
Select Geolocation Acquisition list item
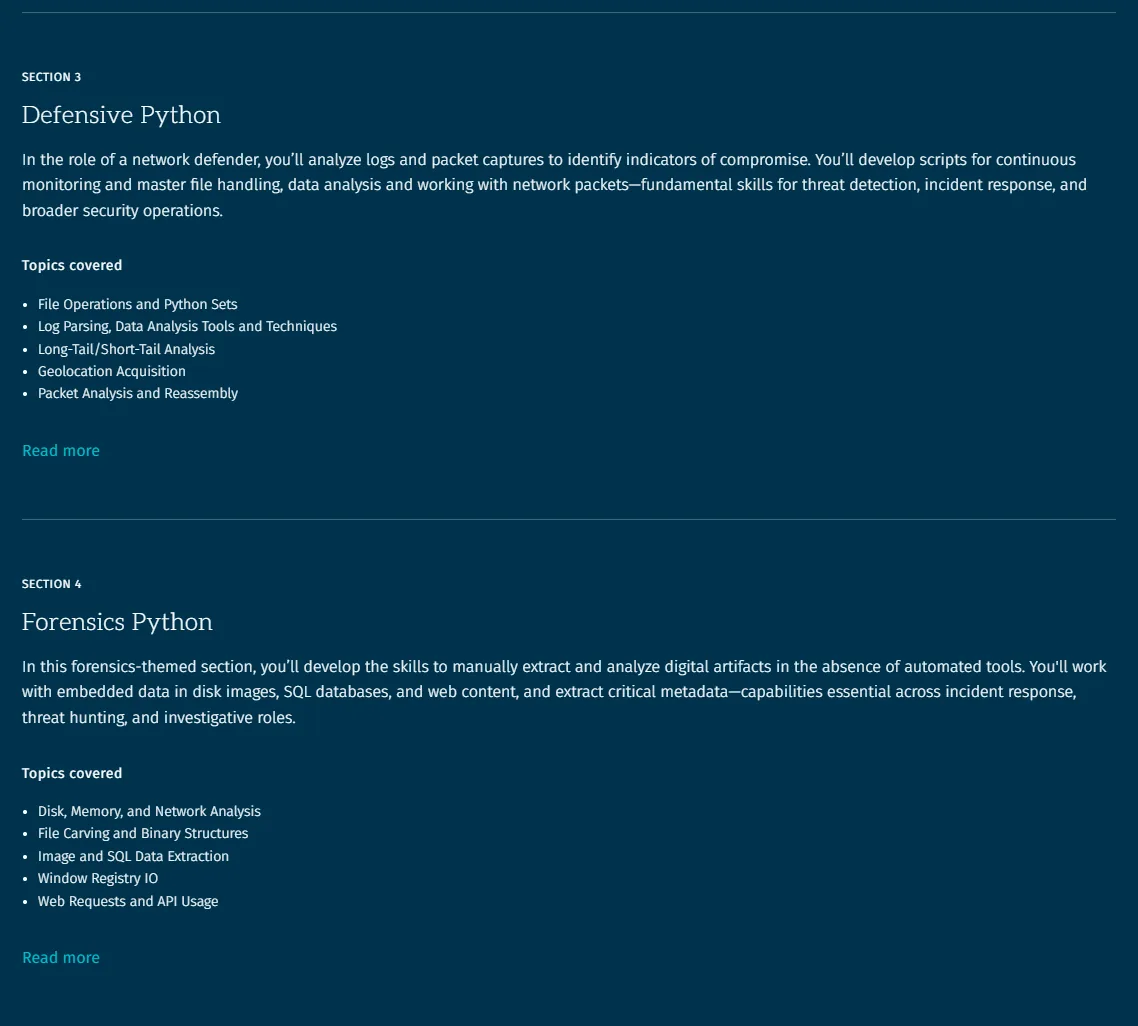[x=112, y=372]
